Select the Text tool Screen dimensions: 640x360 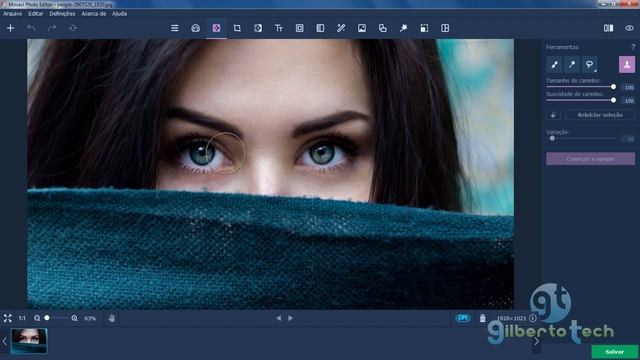click(x=279, y=28)
